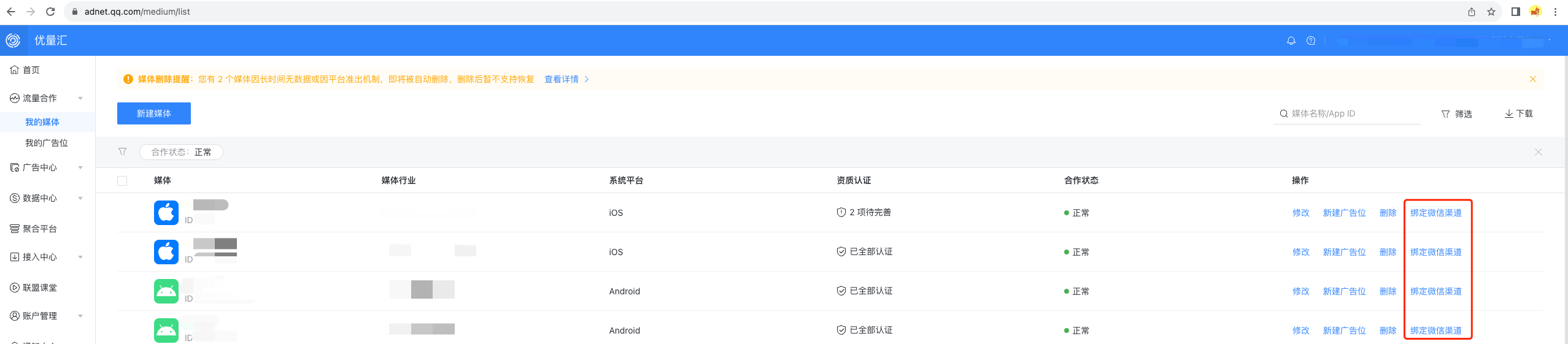Click the 新建媒体 button
1568x344 pixels.
(153, 113)
